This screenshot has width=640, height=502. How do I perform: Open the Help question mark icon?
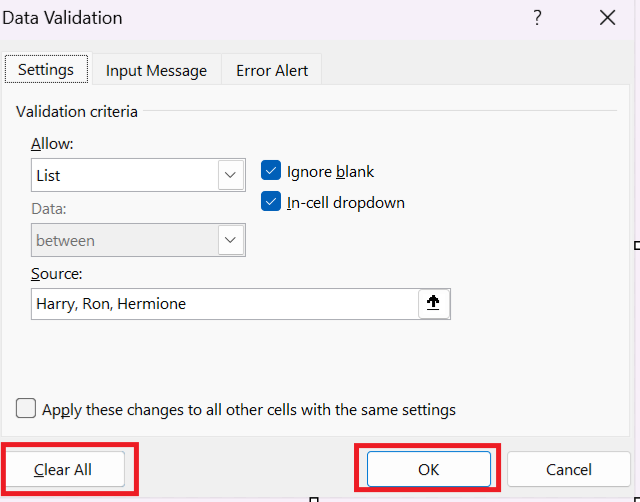tap(537, 18)
